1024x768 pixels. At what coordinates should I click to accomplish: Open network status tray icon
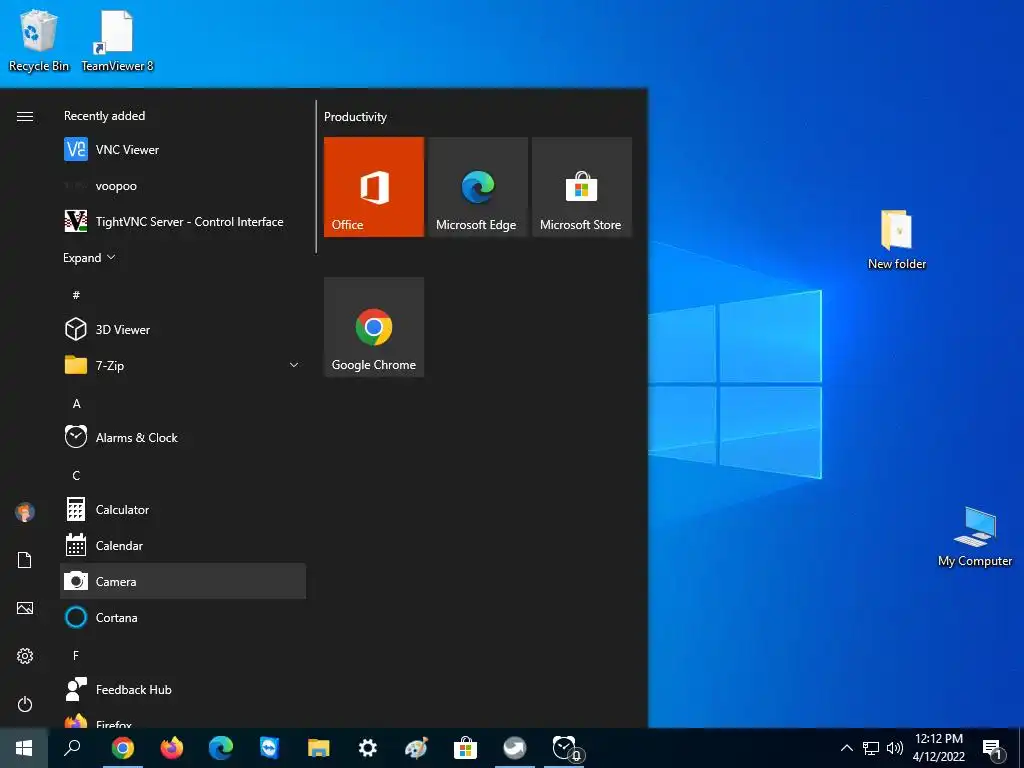tap(871, 748)
